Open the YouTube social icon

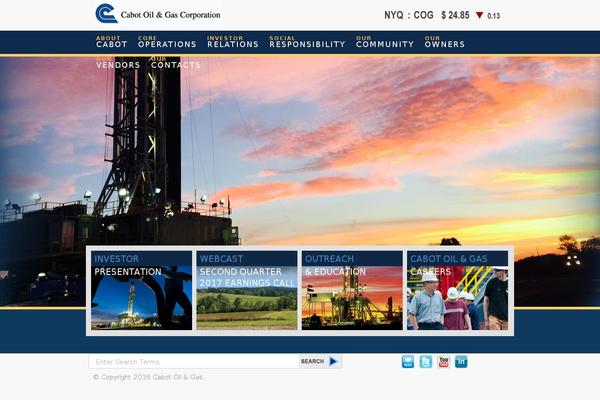(x=443, y=361)
